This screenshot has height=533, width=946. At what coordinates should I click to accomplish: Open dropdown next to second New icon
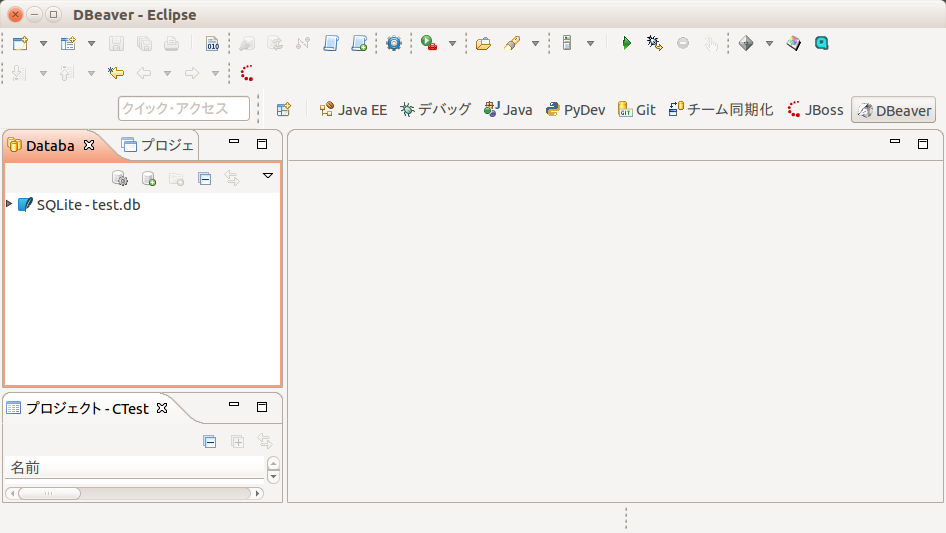(91, 43)
